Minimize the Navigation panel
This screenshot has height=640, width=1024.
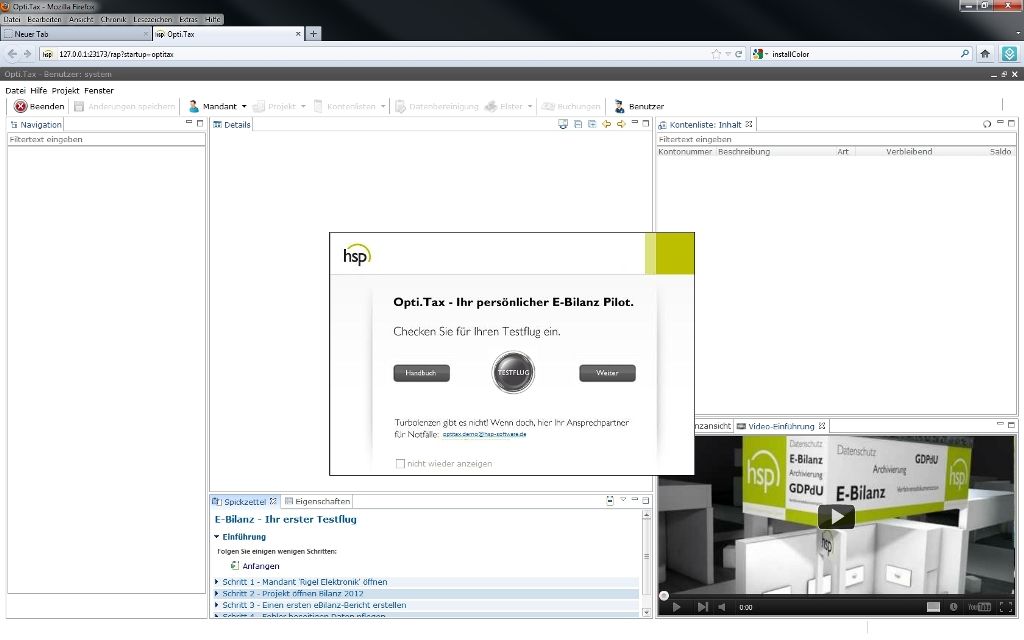(x=189, y=122)
